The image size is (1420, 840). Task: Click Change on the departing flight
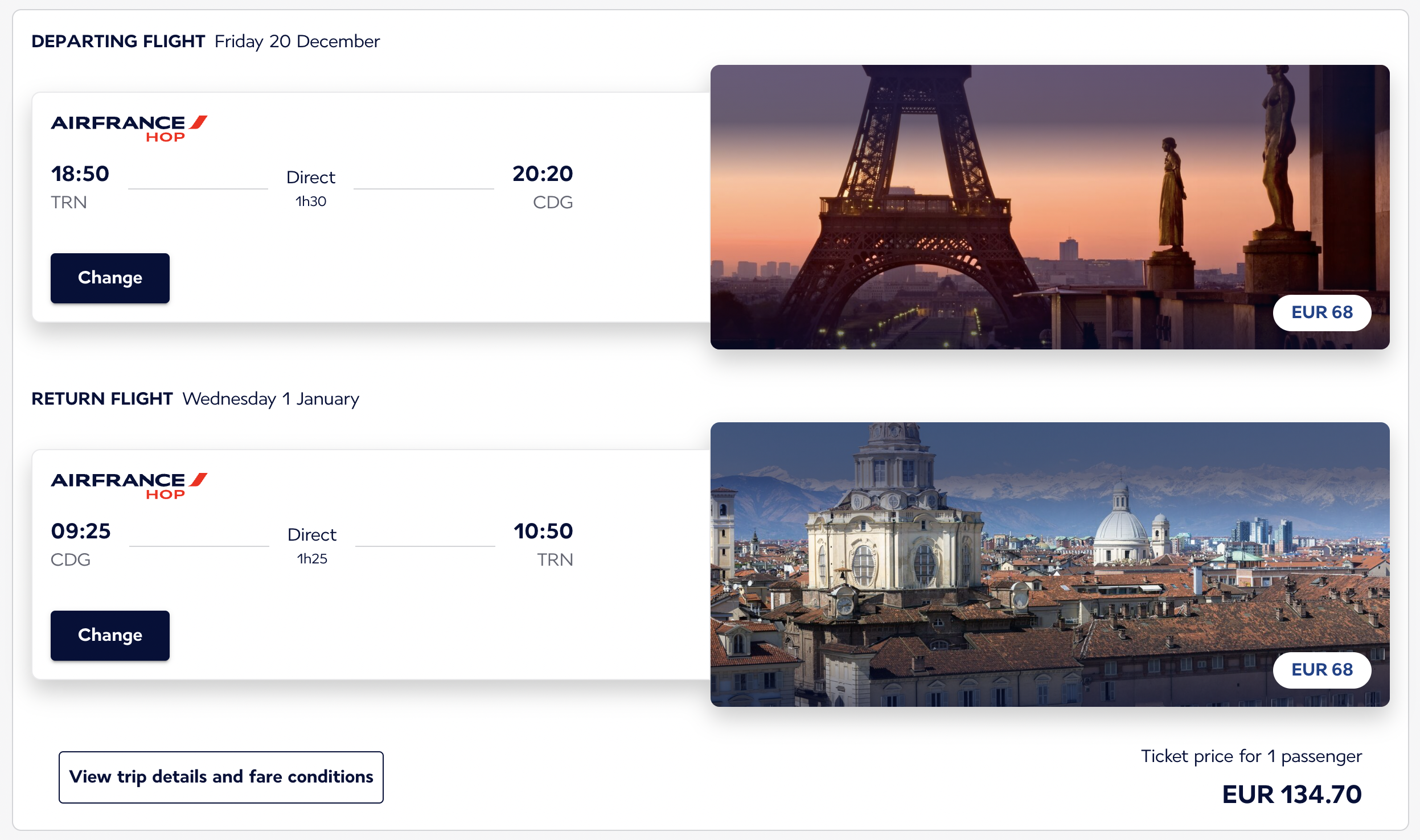tap(110, 278)
